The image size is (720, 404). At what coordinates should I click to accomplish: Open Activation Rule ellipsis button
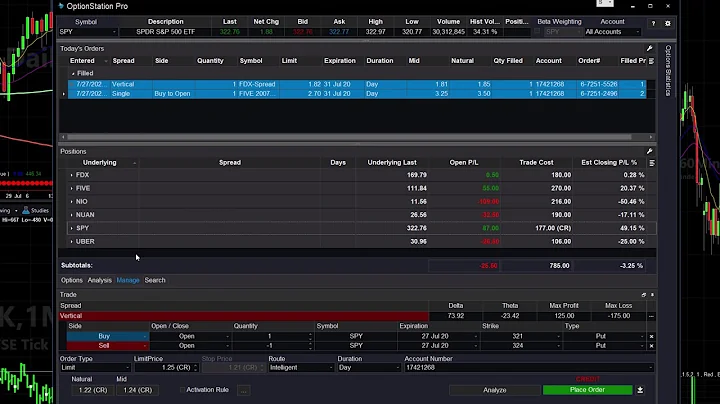244,390
